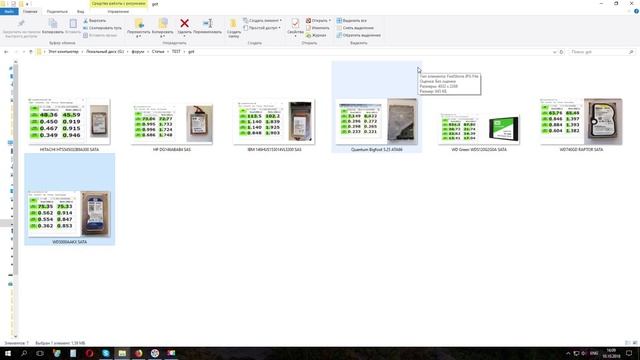Select the WD740GD RAPTOR SATA thumbnail
Viewport: 640px width, 360px height.
point(581,122)
